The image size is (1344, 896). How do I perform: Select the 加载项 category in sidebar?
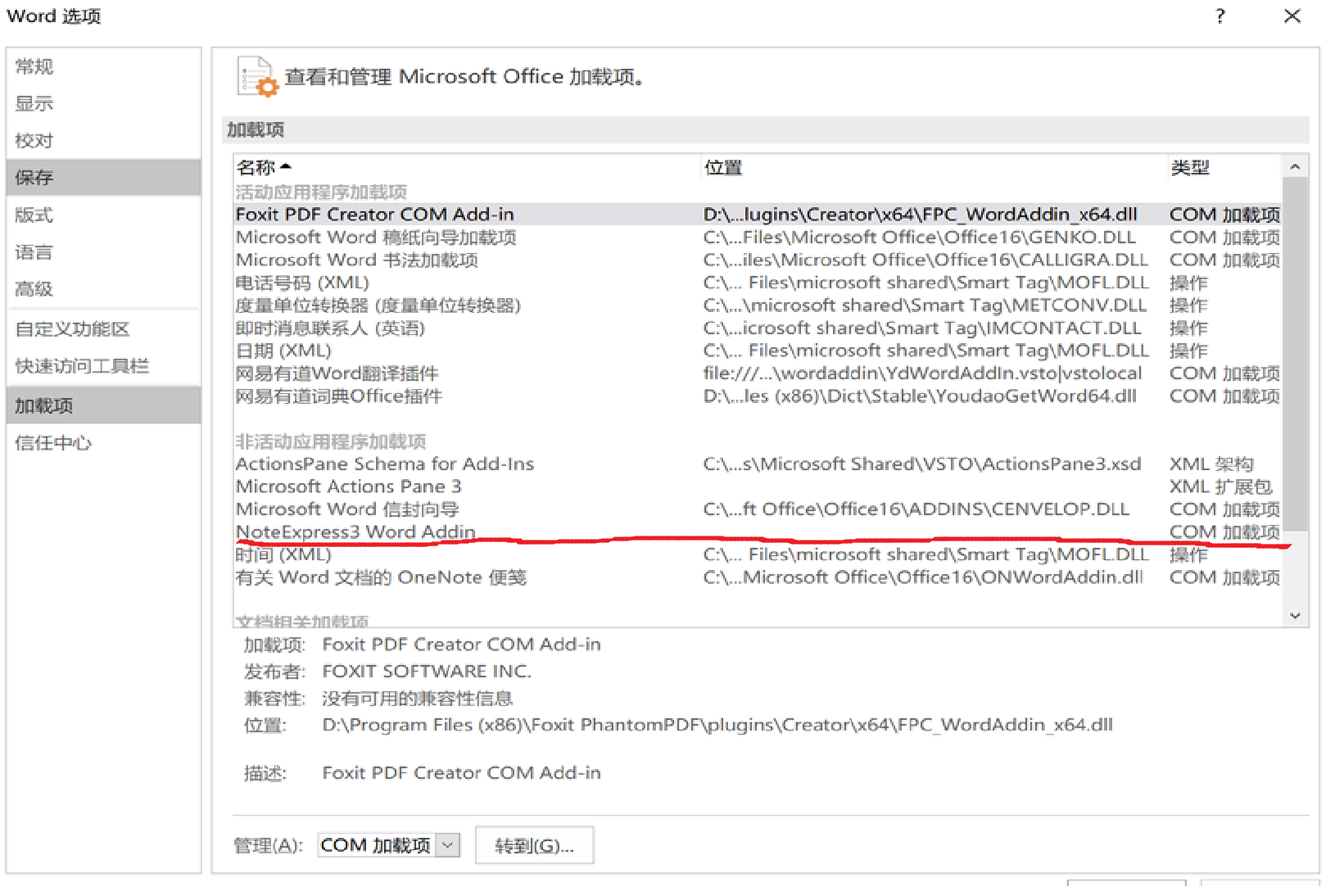103,405
